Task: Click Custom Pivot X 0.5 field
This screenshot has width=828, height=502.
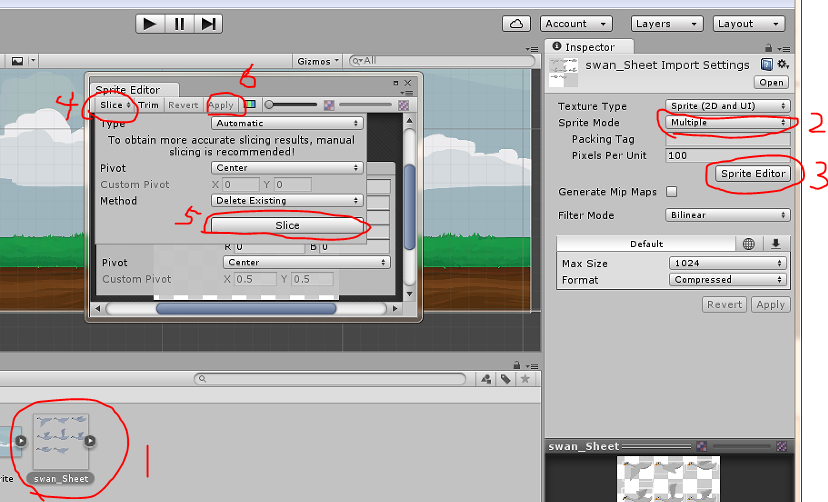Action: pos(256,279)
